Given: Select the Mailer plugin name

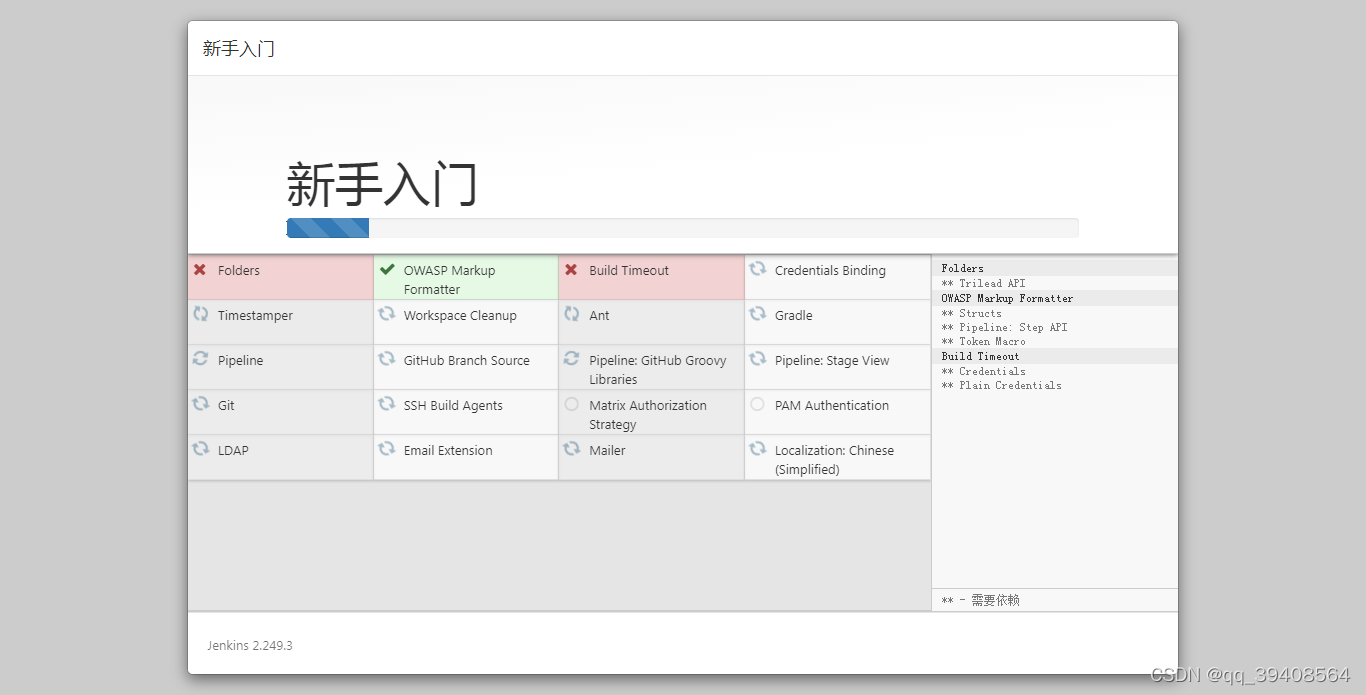Looking at the screenshot, I should point(607,450).
